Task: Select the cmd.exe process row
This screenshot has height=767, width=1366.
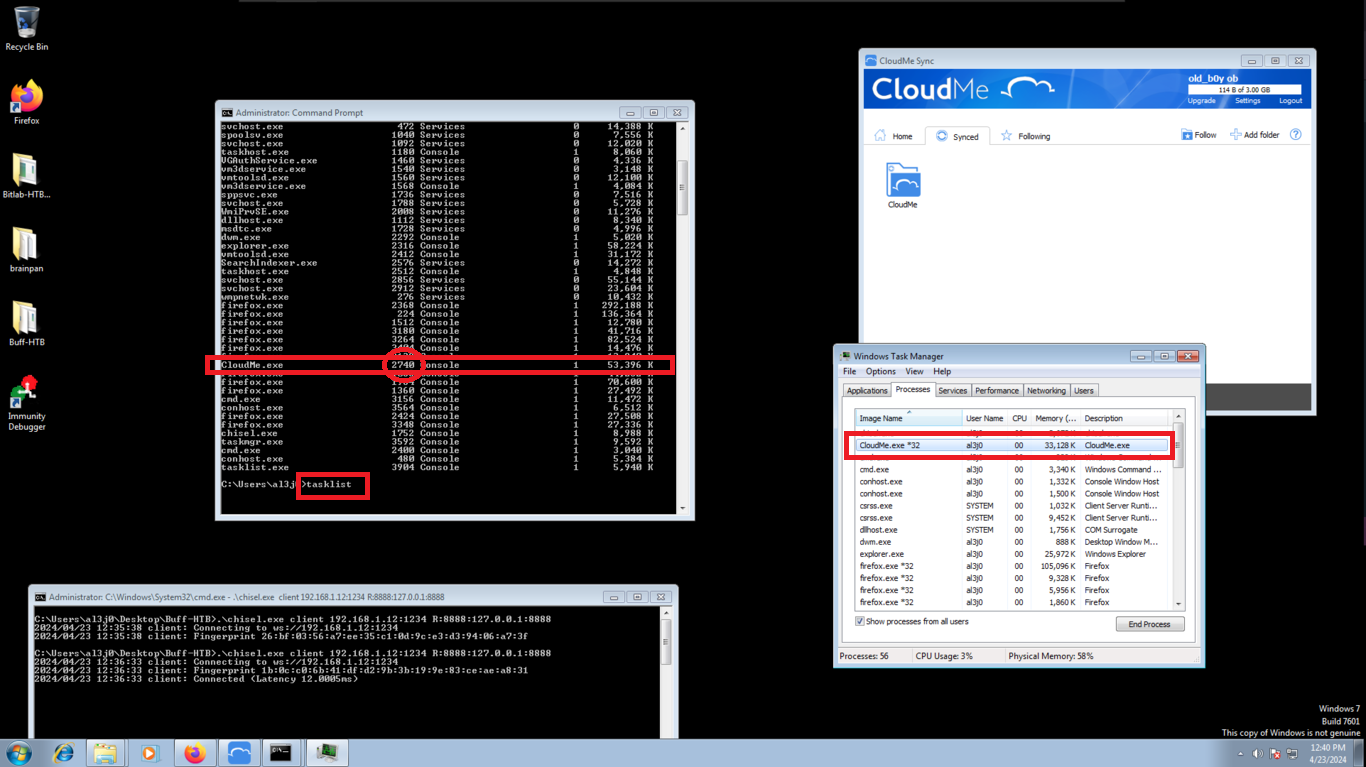Action: point(1013,469)
